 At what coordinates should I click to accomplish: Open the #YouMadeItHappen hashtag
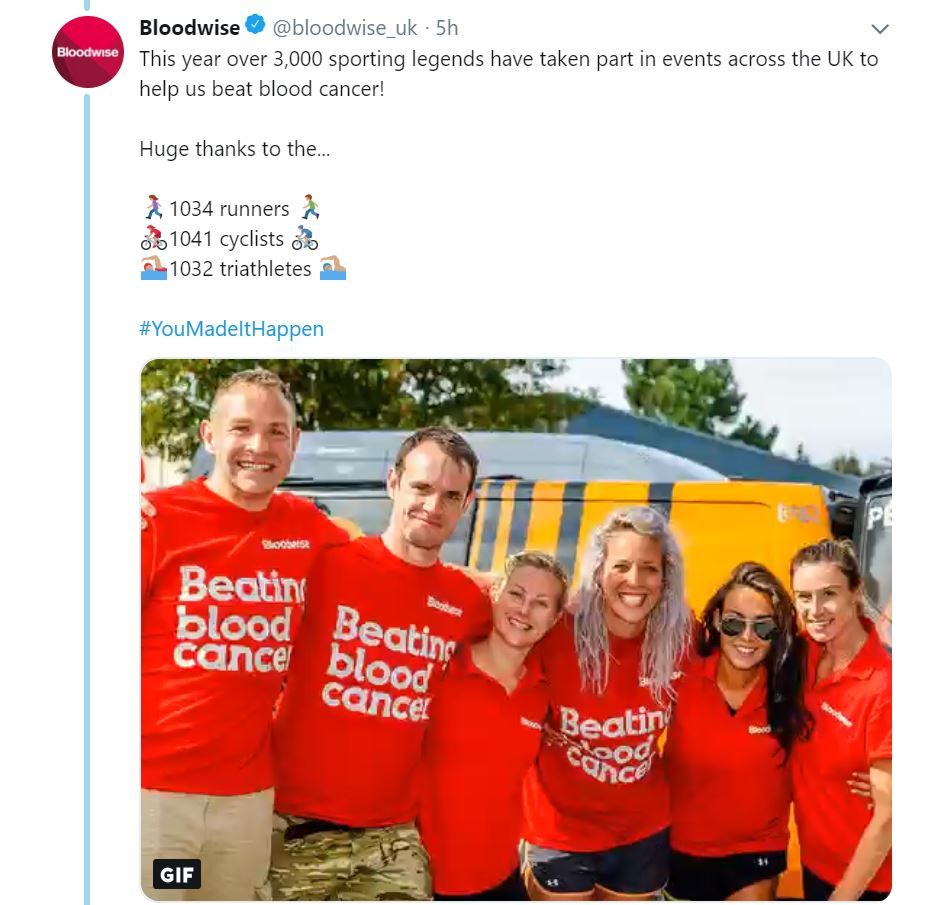(231, 328)
